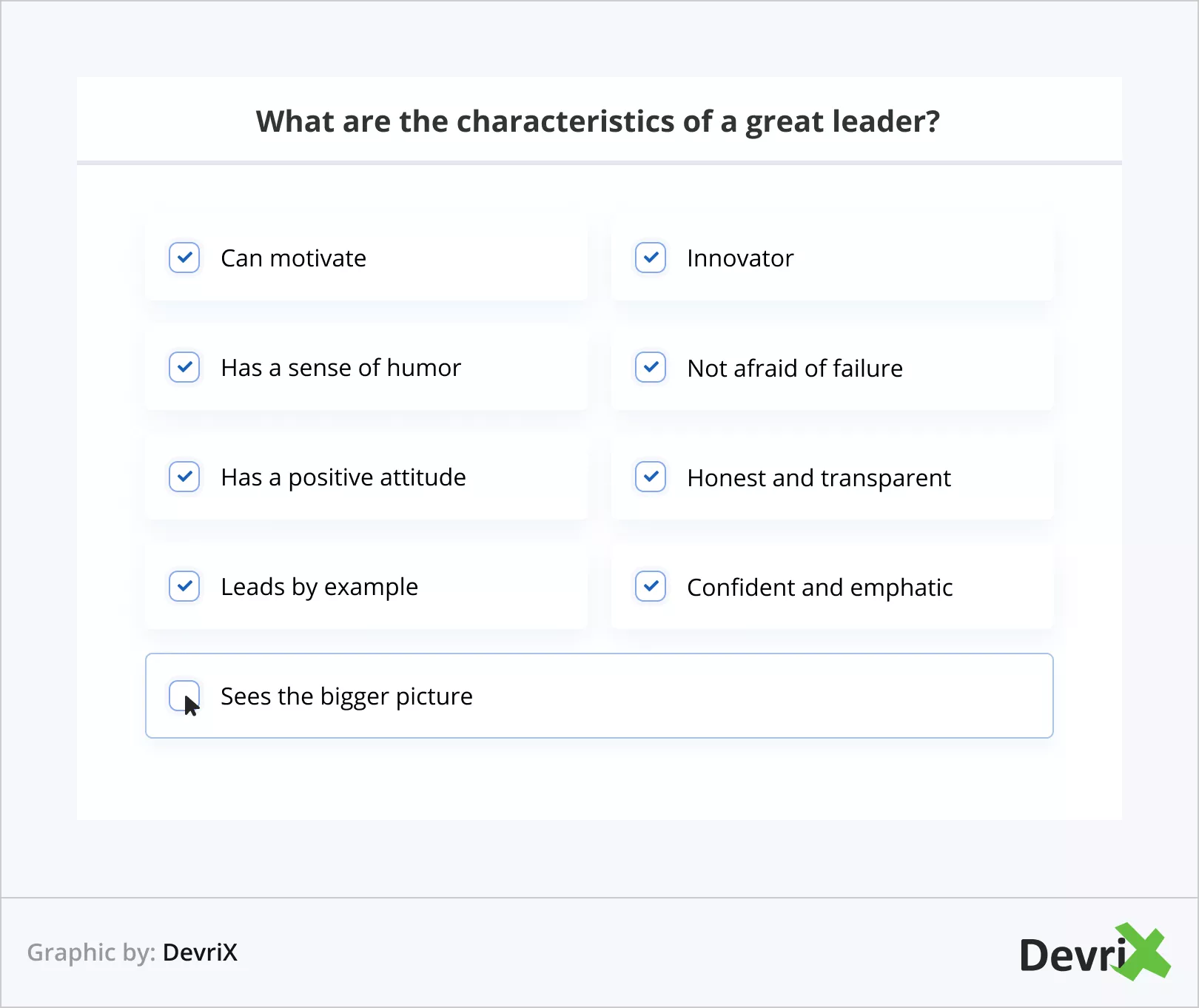This screenshot has width=1199, height=1008.
Task: Click the Sees the bigger picture label
Action: (x=346, y=696)
